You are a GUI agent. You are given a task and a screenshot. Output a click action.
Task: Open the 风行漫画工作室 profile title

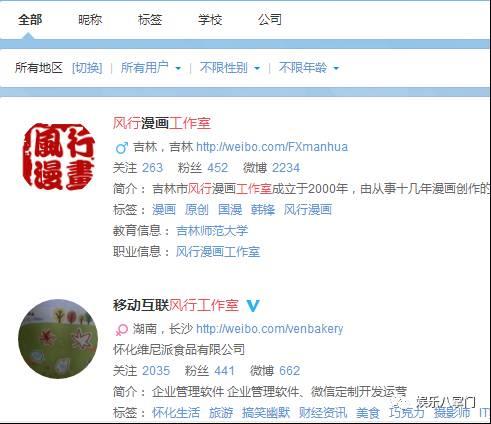coord(162,123)
